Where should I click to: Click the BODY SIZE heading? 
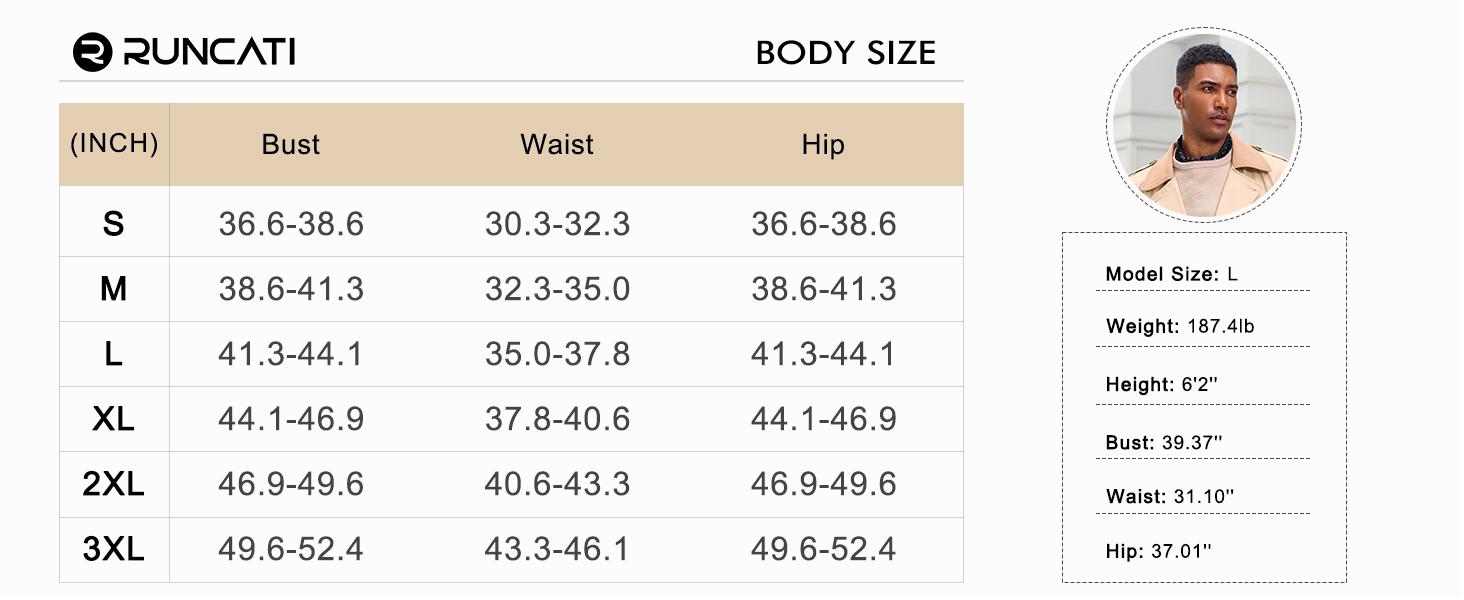pyautogui.click(x=845, y=53)
